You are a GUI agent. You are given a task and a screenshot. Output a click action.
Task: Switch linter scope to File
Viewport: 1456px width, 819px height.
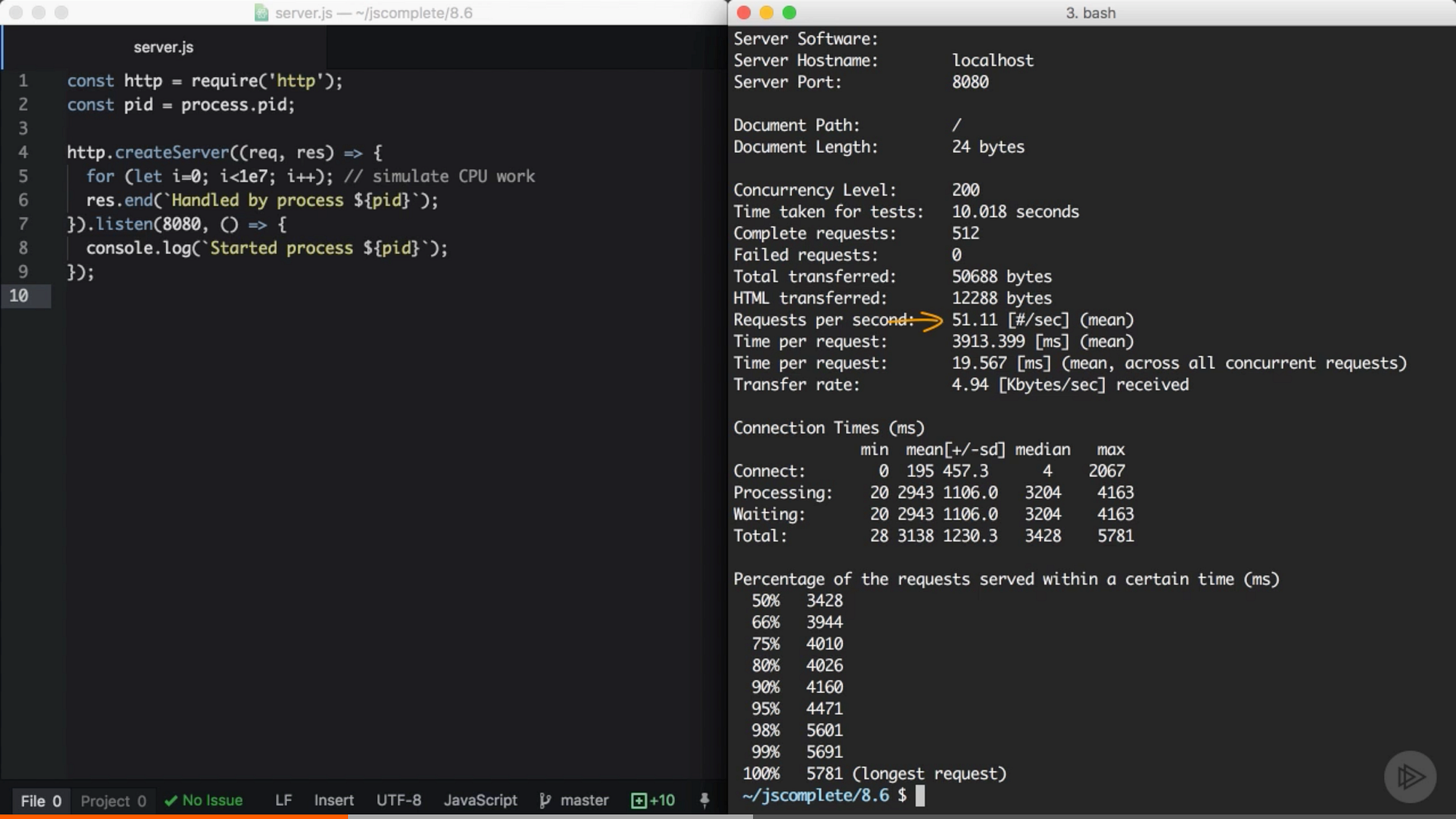(x=41, y=801)
